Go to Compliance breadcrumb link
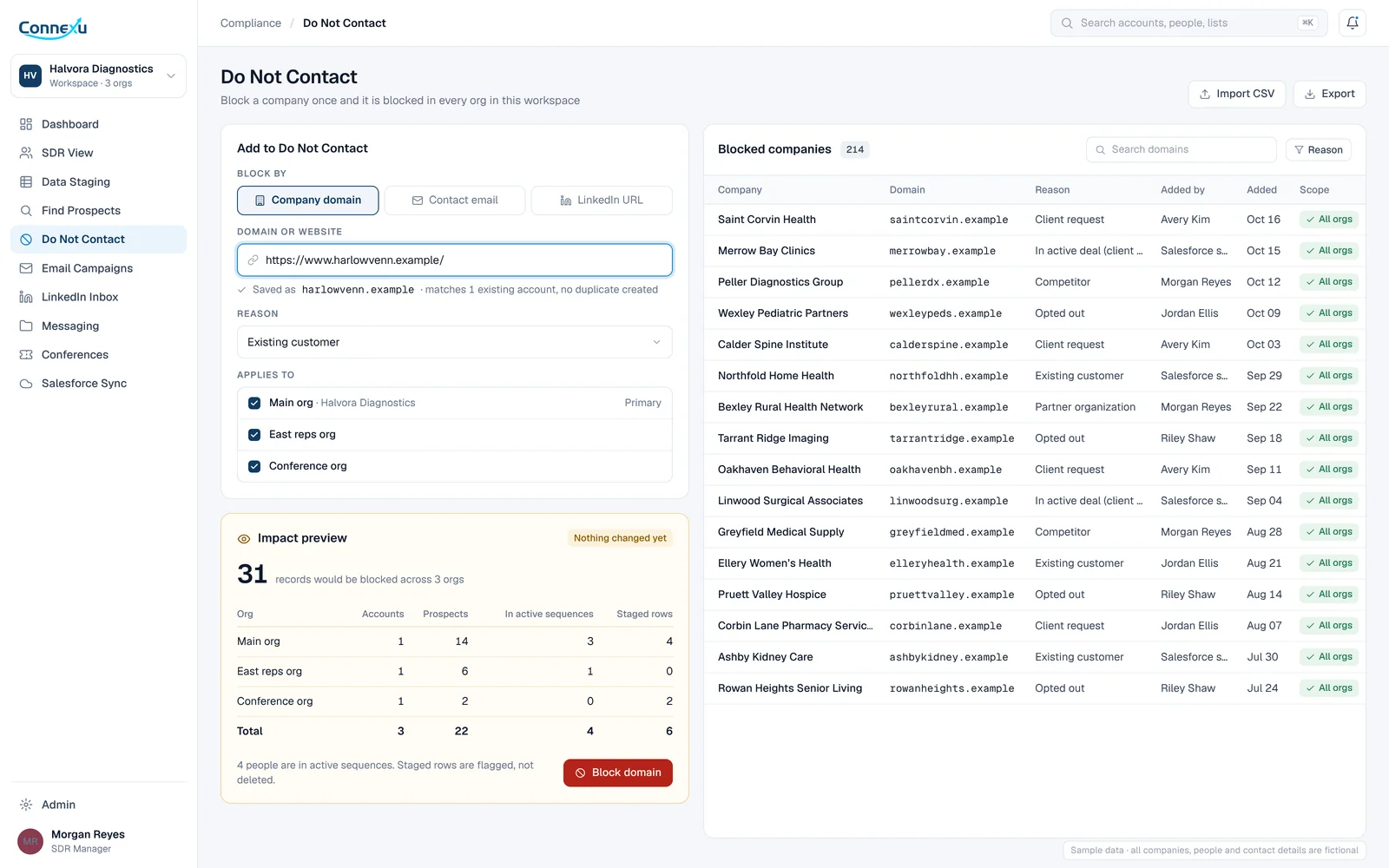Viewport: 1389px width, 868px height. (251, 23)
